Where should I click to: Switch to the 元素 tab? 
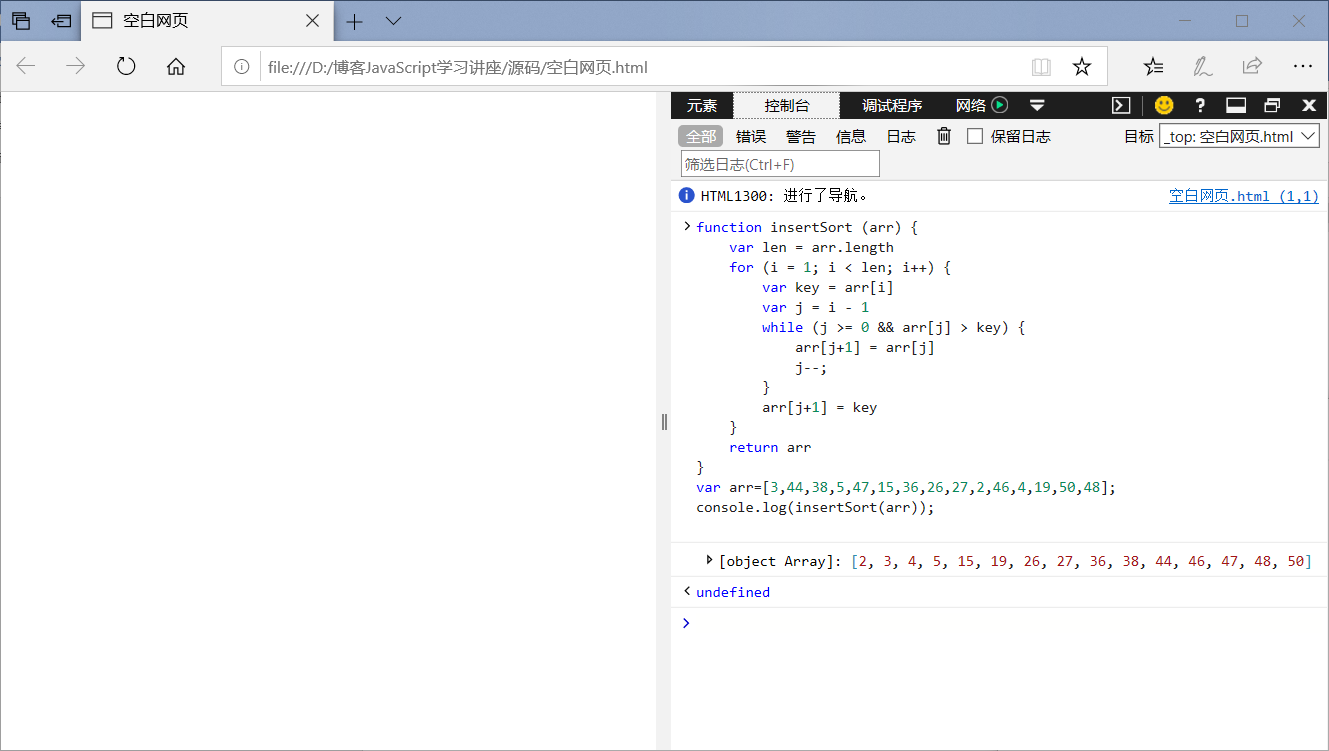pos(702,106)
